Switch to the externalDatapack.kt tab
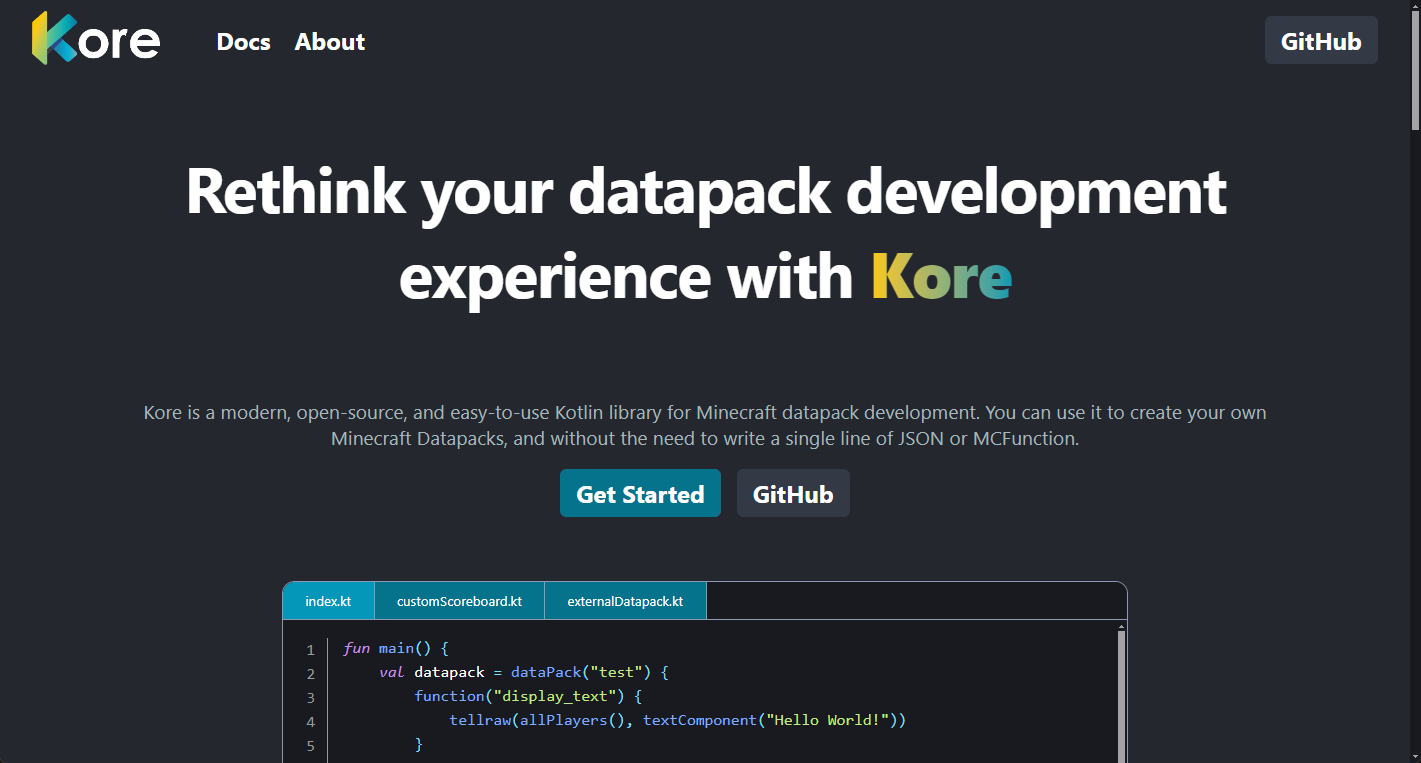The image size is (1421, 763). pyautogui.click(x=625, y=601)
